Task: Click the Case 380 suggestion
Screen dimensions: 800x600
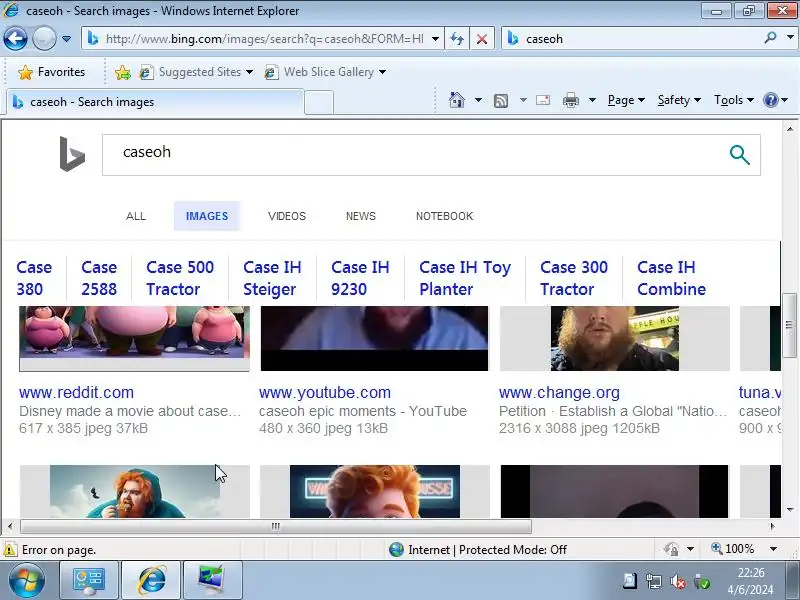Action: [x=34, y=278]
